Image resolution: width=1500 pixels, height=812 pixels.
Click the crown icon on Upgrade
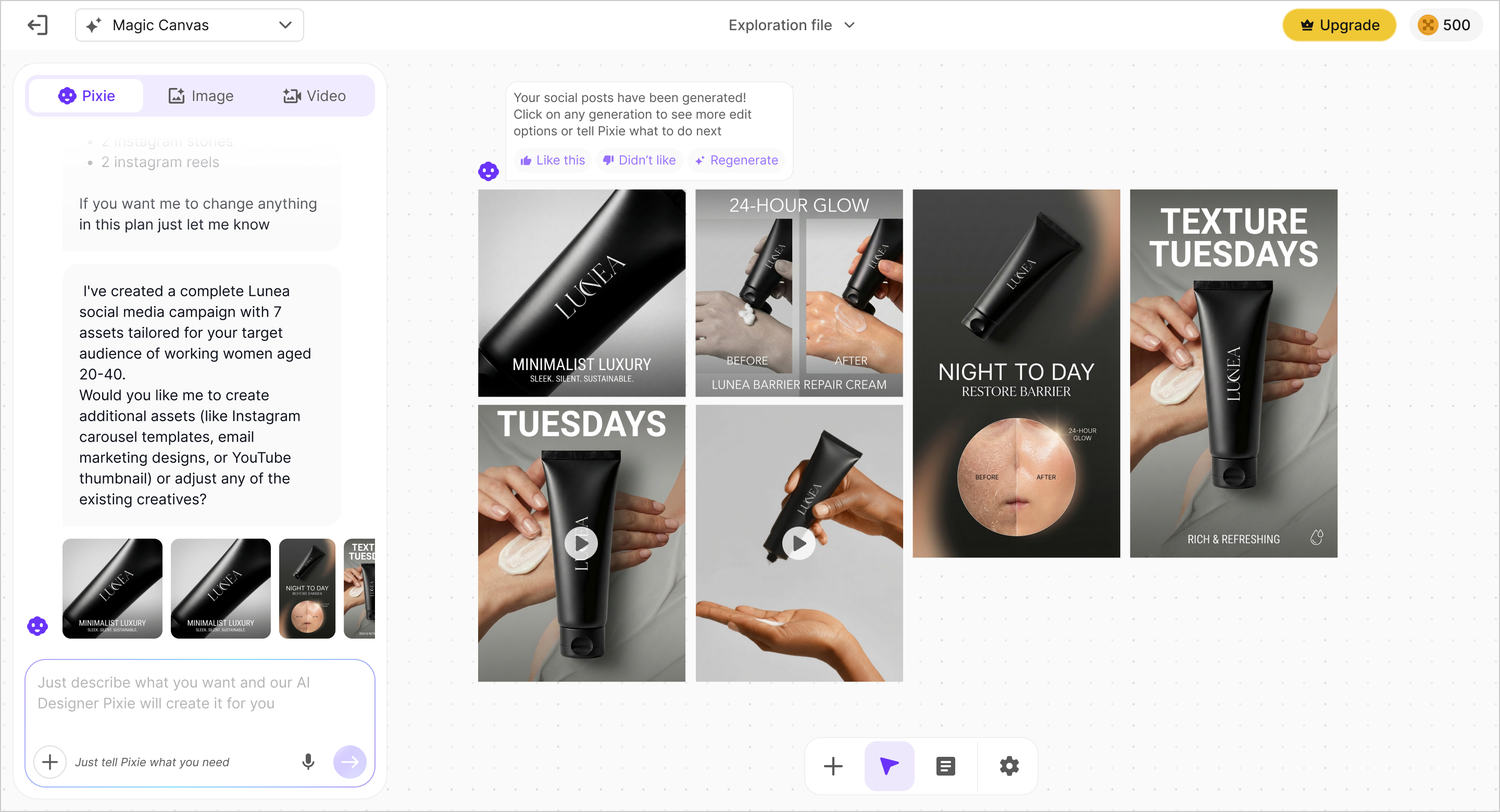(x=1307, y=25)
